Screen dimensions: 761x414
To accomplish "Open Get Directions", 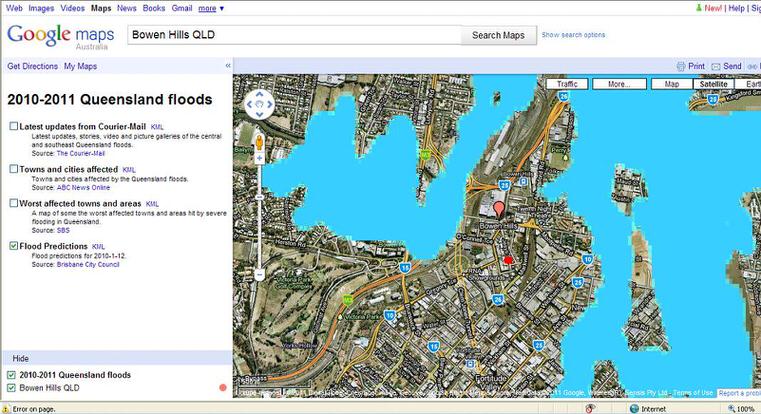I will tap(33, 66).
